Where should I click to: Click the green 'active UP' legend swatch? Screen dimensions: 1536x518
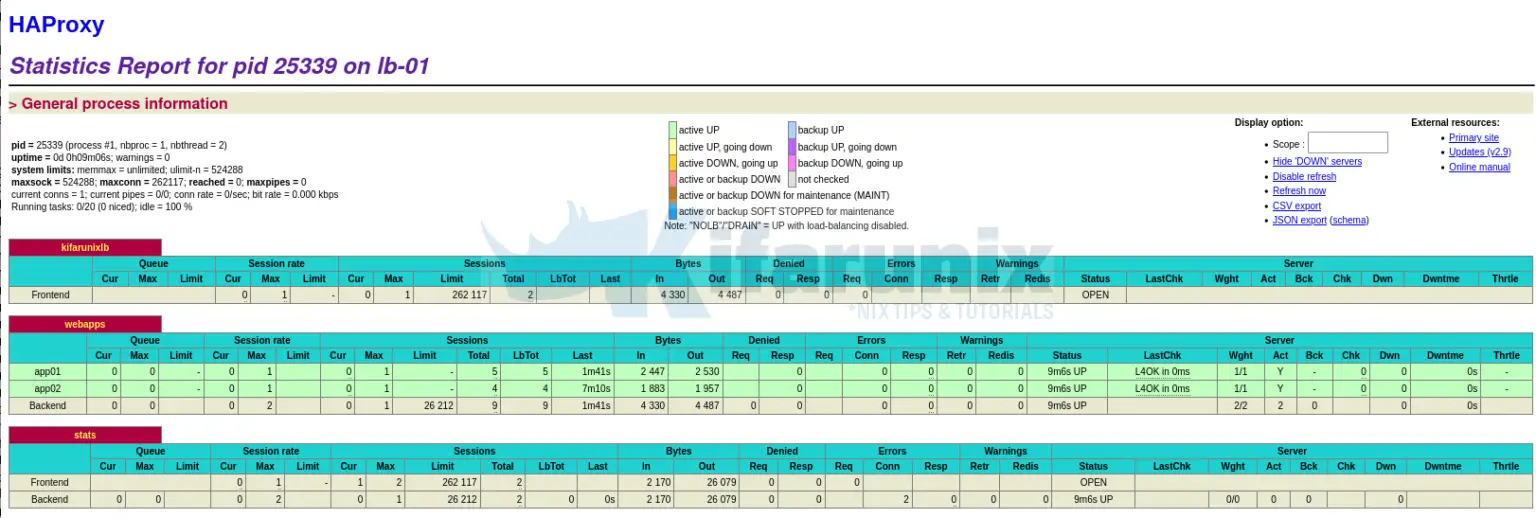click(x=673, y=130)
